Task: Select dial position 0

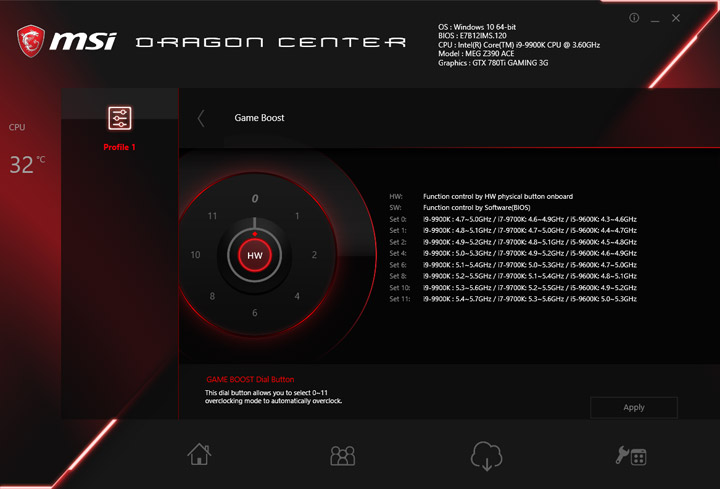Action: (255, 198)
